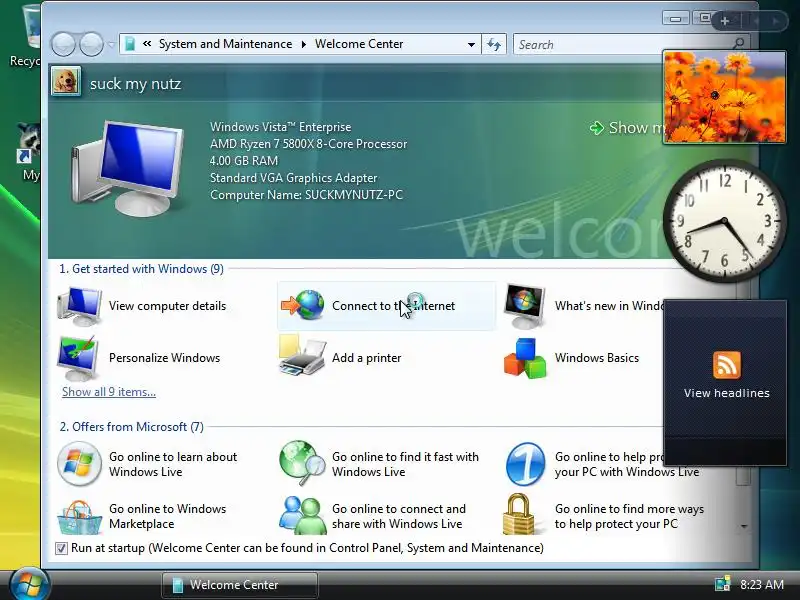
Task: Expand the breadcrumb double chevron
Action: (x=147, y=44)
